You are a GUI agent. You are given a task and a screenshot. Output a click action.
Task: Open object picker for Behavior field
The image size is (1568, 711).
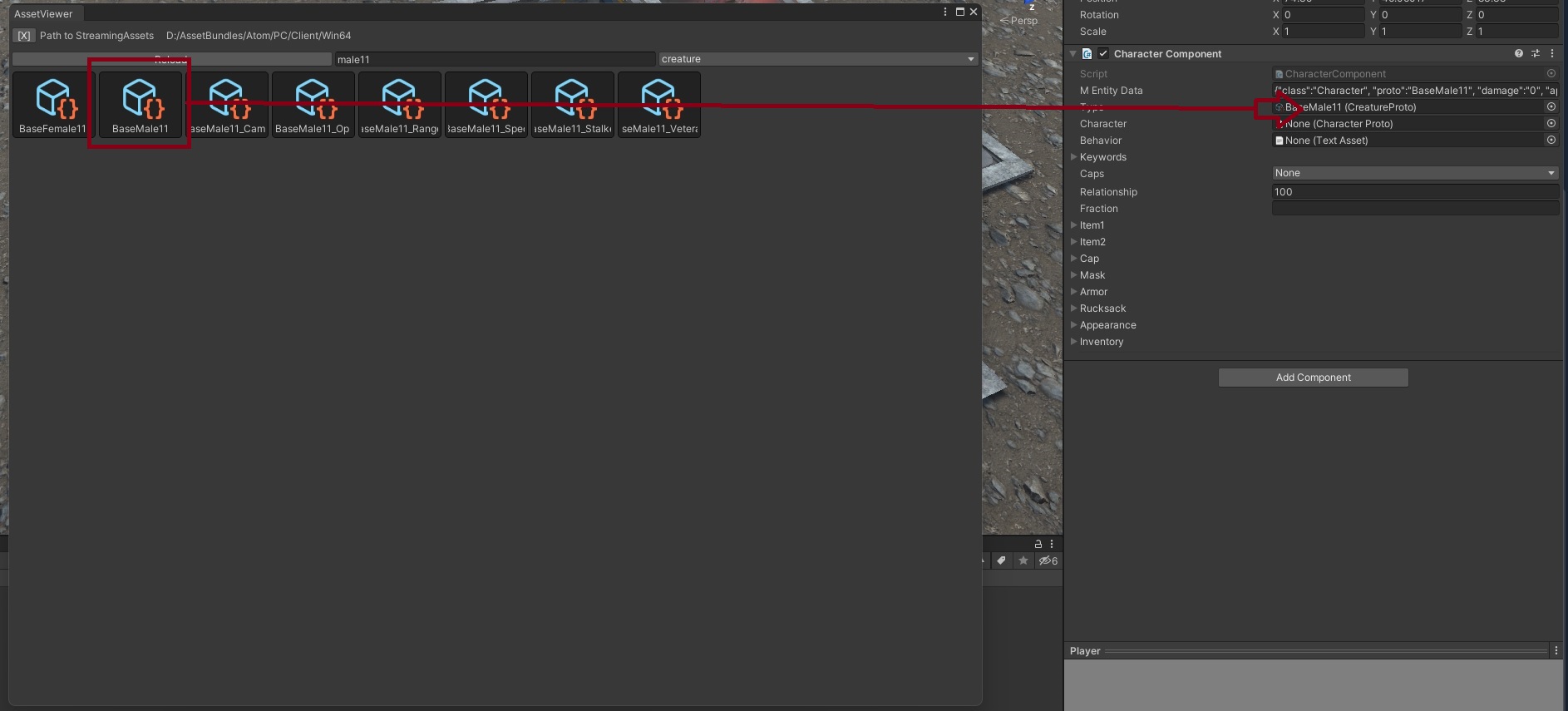pos(1551,140)
